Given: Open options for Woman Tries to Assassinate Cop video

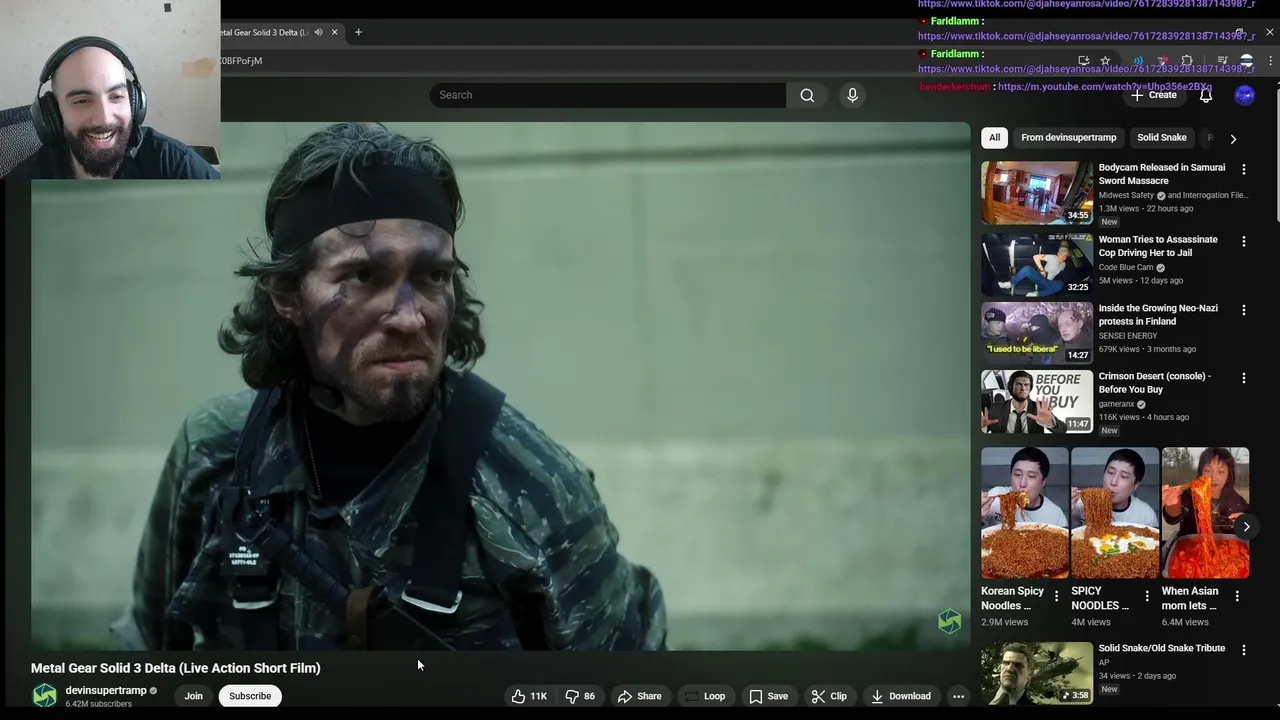Looking at the screenshot, I should pyautogui.click(x=1244, y=242).
